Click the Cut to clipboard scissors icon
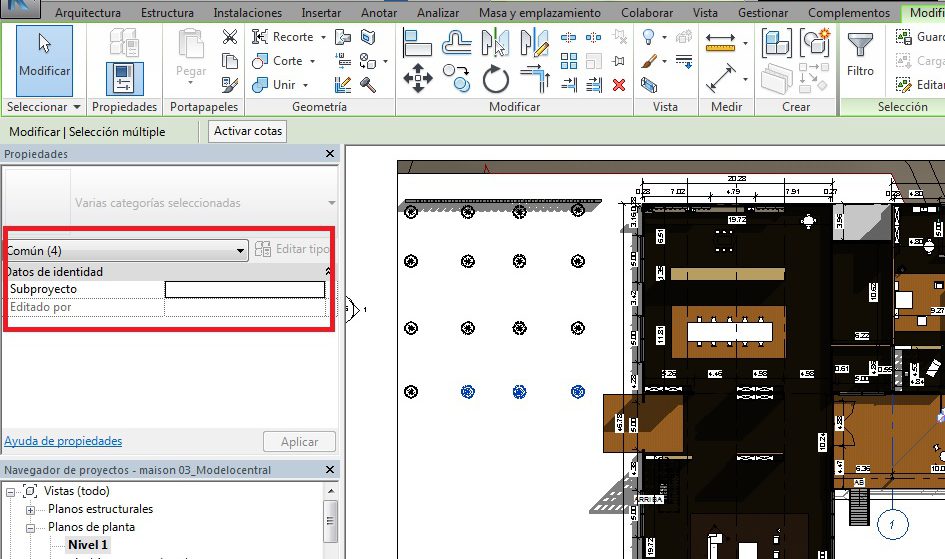 tap(230, 38)
